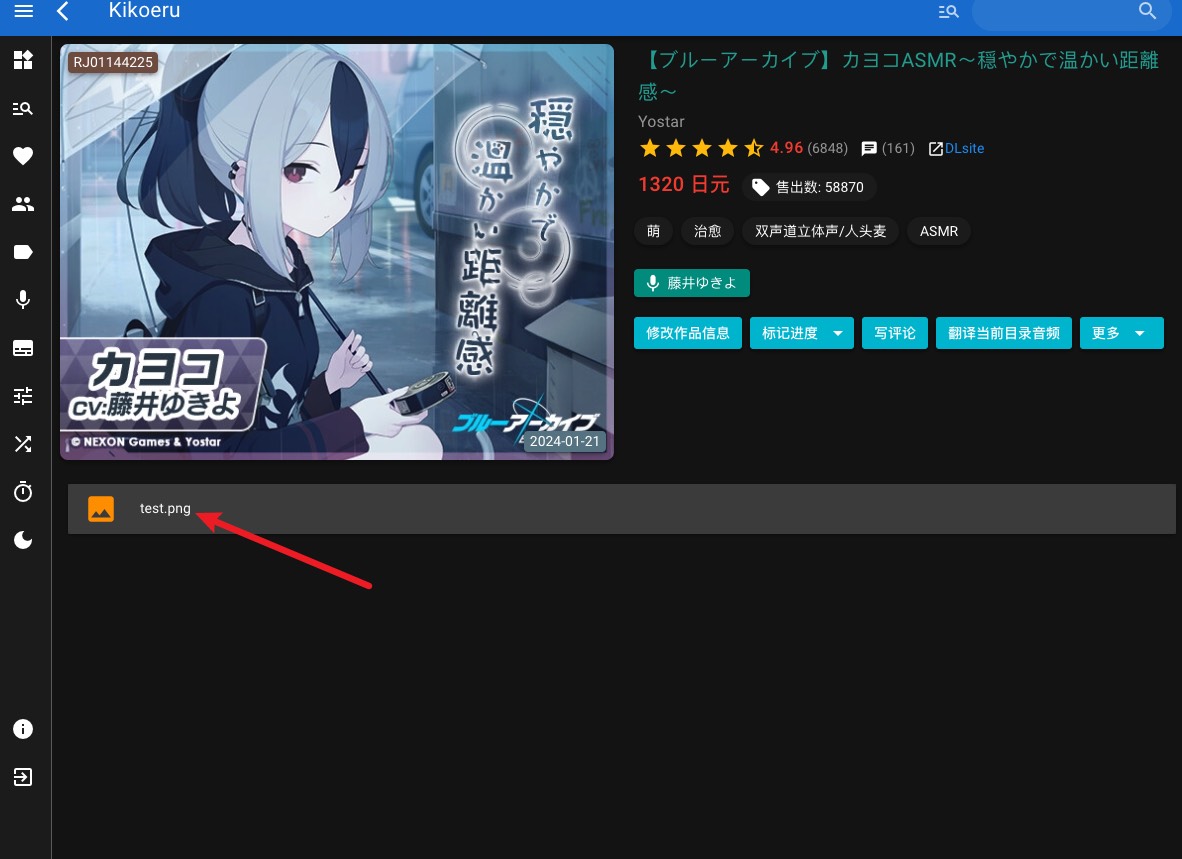Toggle dark mode with the moon icon

tap(23, 540)
